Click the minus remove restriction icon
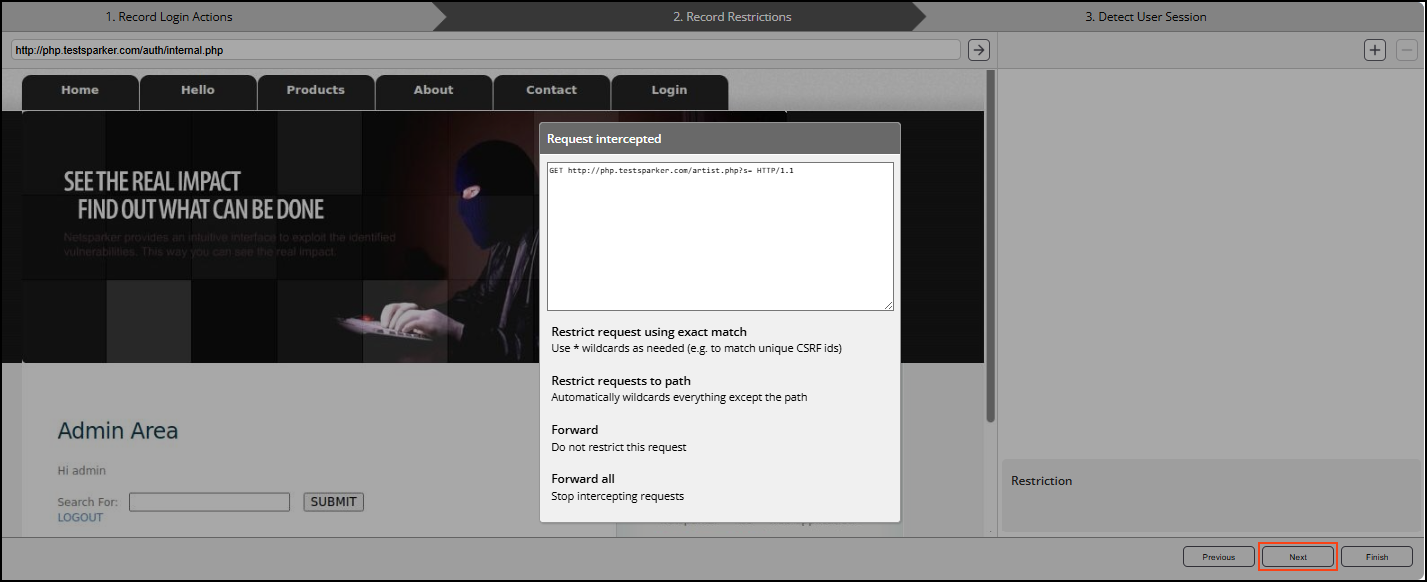This screenshot has height=582, width=1427. point(1406,50)
